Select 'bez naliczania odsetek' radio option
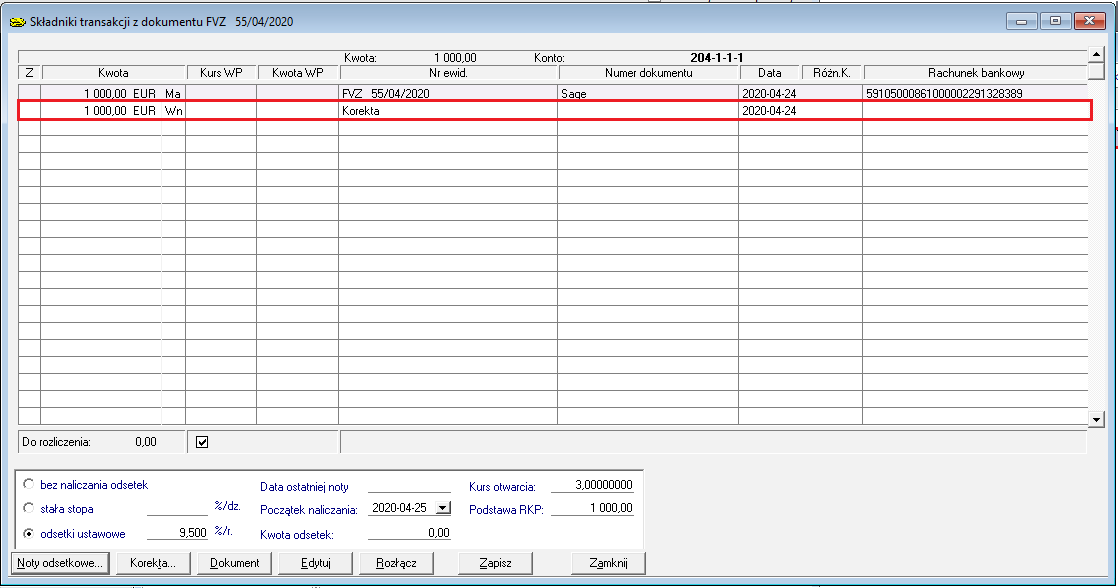The width and height of the screenshot is (1118, 588). click(29, 484)
